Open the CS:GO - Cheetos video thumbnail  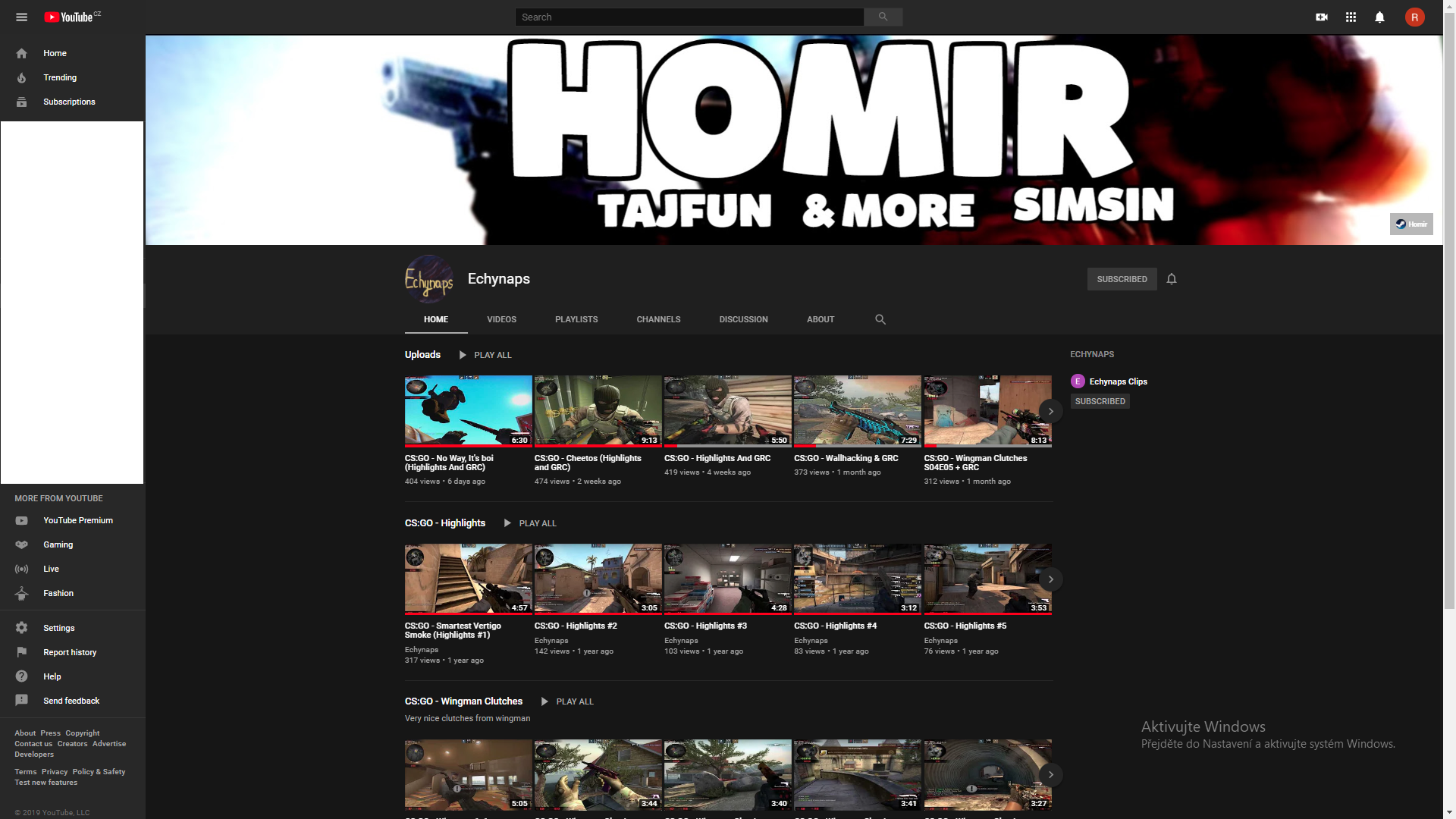[x=598, y=411]
